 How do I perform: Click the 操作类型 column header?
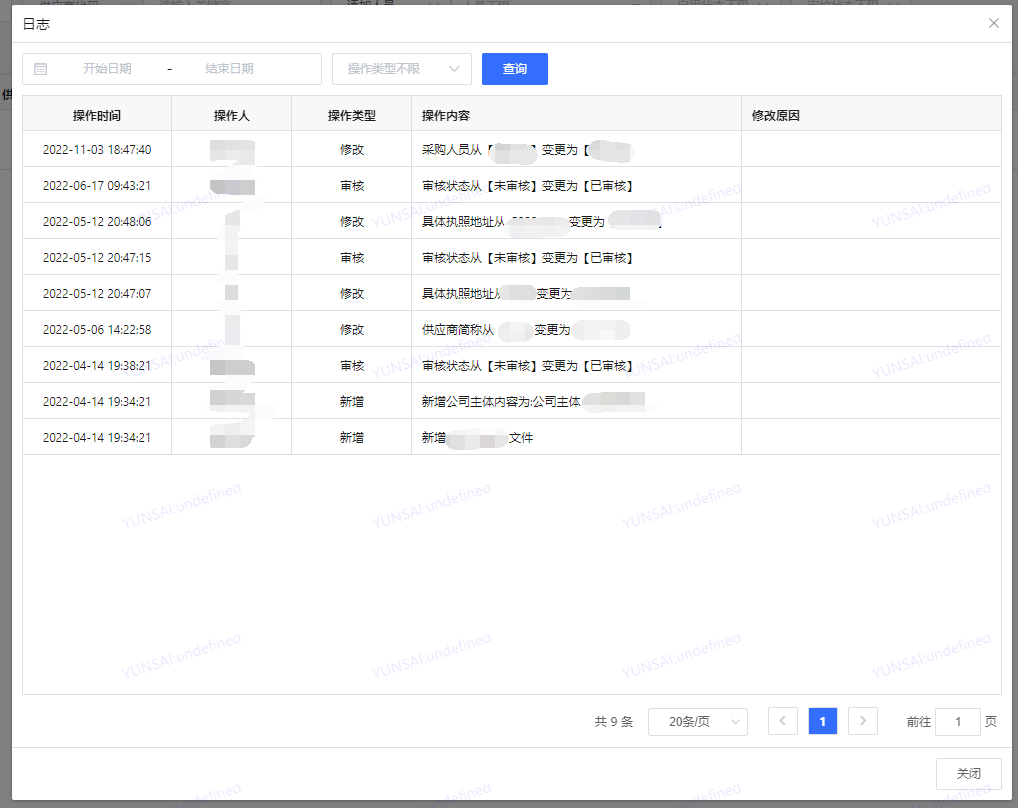[x=351, y=115]
